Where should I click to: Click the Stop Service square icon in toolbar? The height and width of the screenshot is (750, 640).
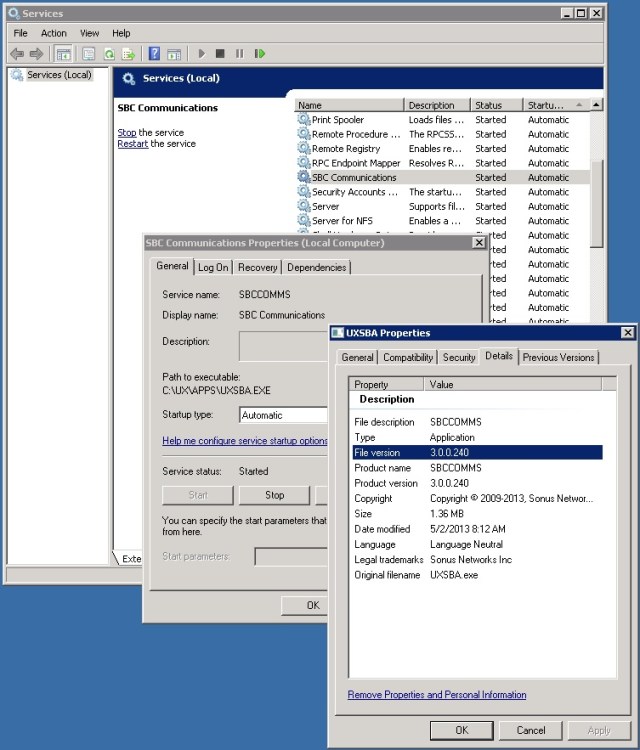point(220,54)
